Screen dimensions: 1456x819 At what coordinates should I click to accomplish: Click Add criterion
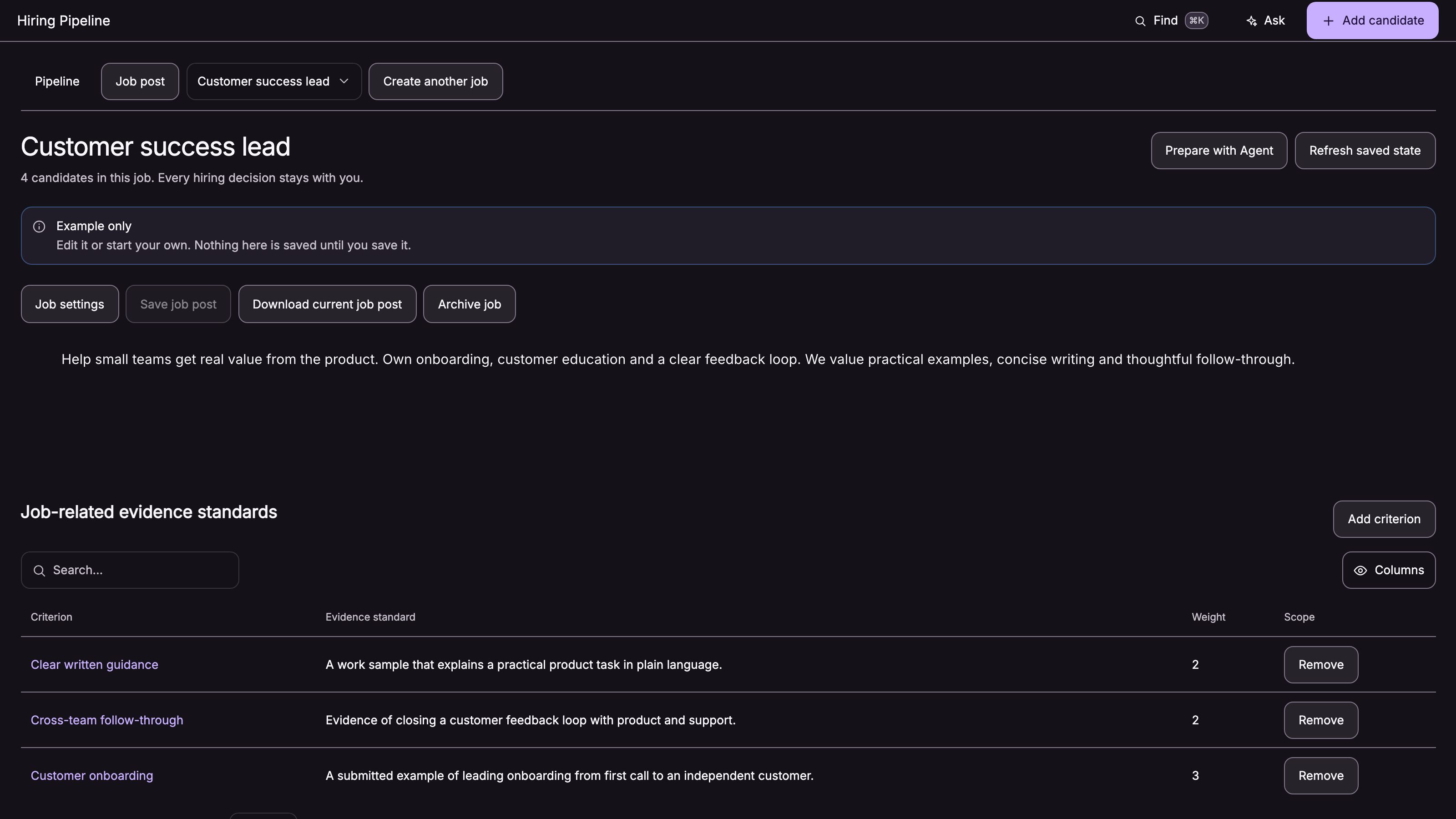[x=1384, y=519]
